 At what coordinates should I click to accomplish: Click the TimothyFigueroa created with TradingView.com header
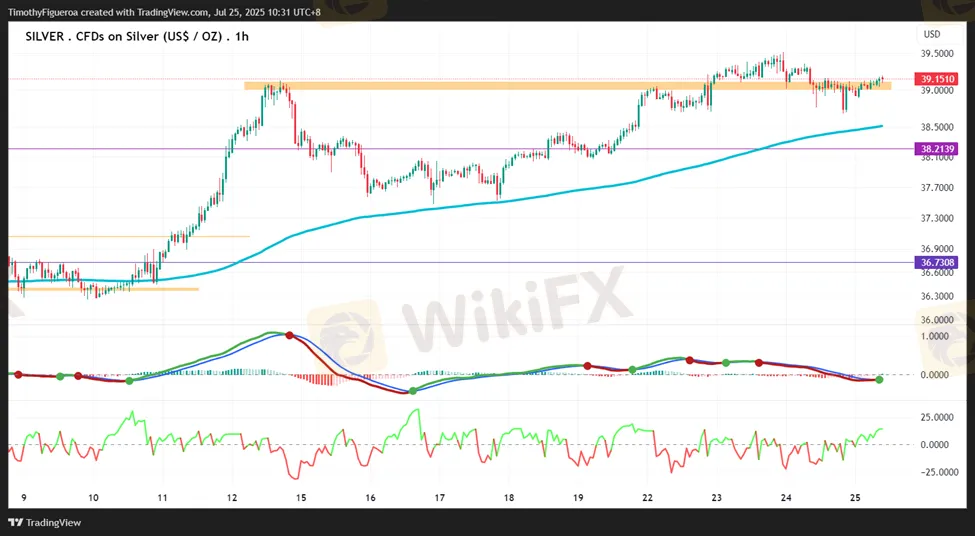pyautogui.click(x=165, y=12)
